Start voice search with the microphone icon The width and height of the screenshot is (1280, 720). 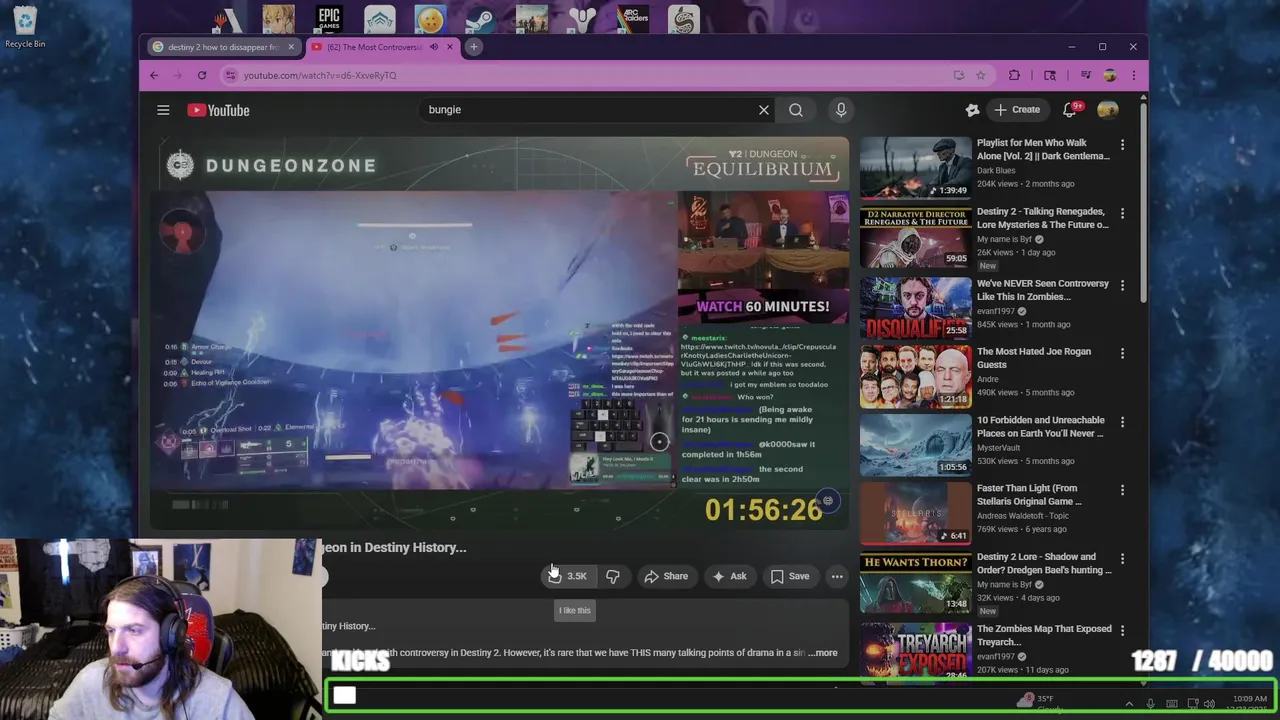pyautogui.click(x=841, y=110)
